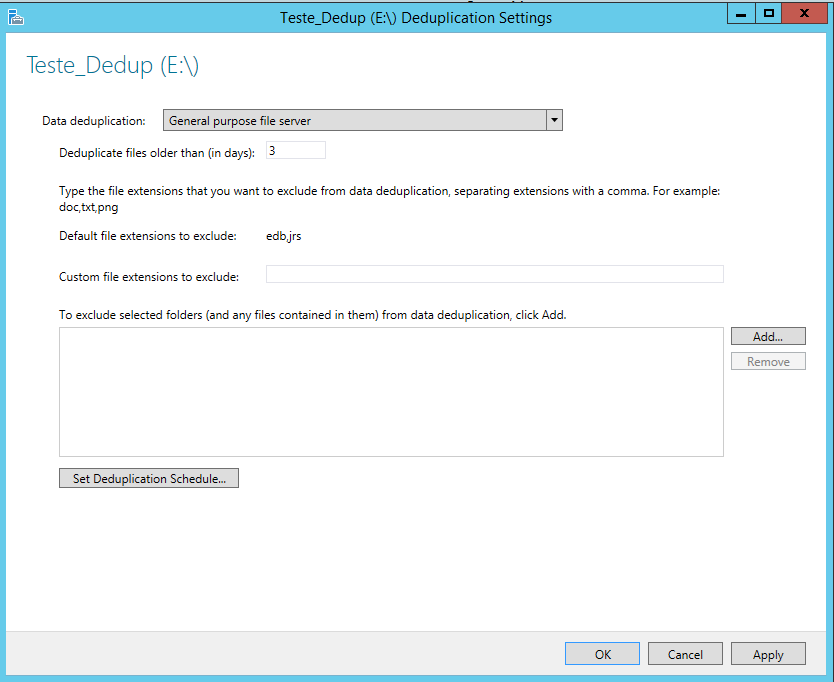
Task: Apply the deduplication settings
Action: pyautogui.click(x=768, y=654)
